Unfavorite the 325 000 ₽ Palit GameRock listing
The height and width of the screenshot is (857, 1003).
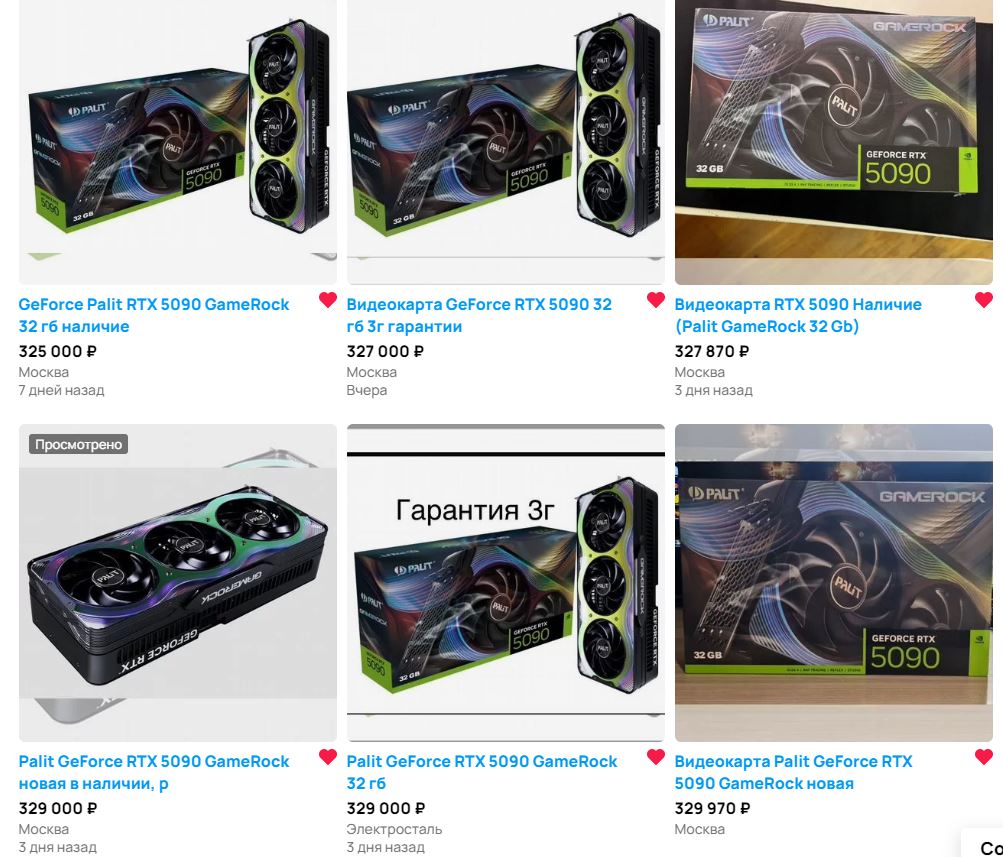[328, 299]
